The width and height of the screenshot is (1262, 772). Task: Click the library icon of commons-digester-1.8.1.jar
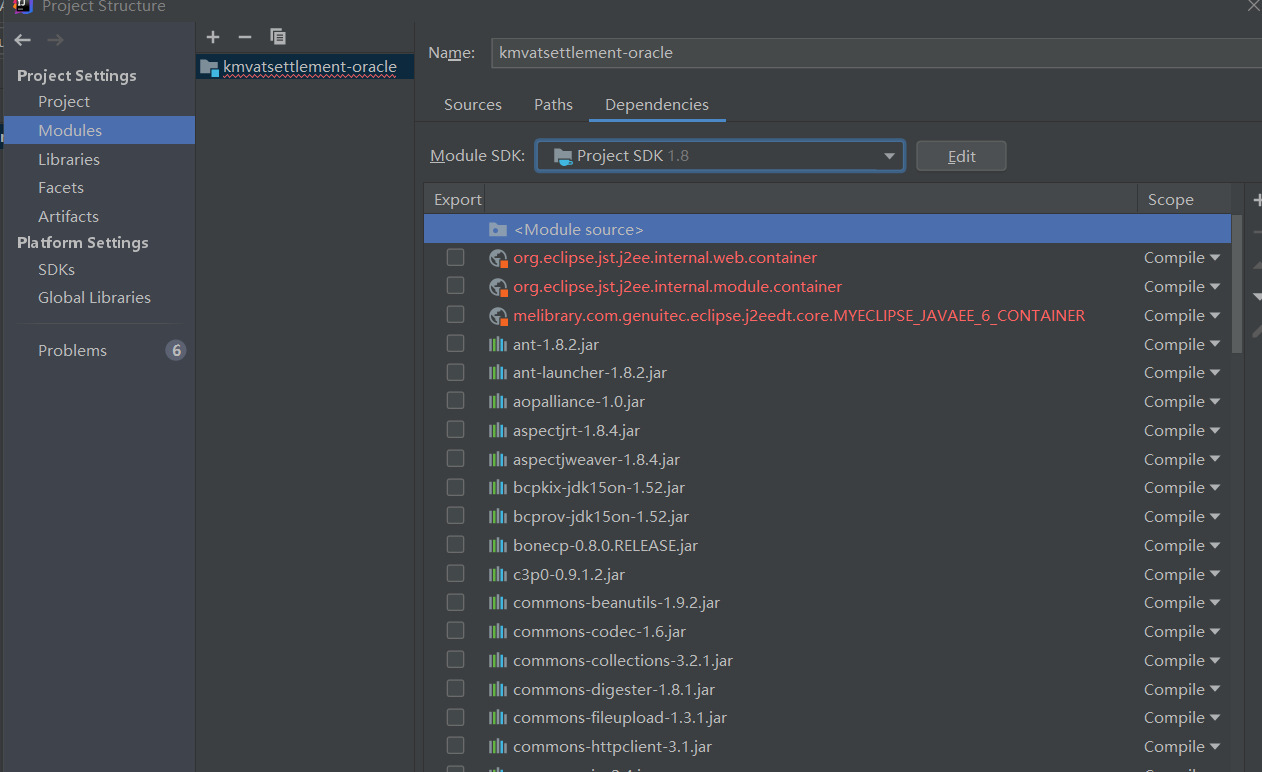(498, 689)
